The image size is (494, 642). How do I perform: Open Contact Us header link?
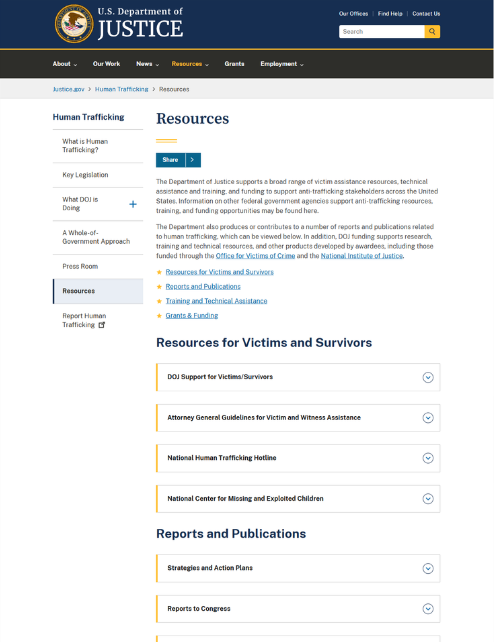426,14
